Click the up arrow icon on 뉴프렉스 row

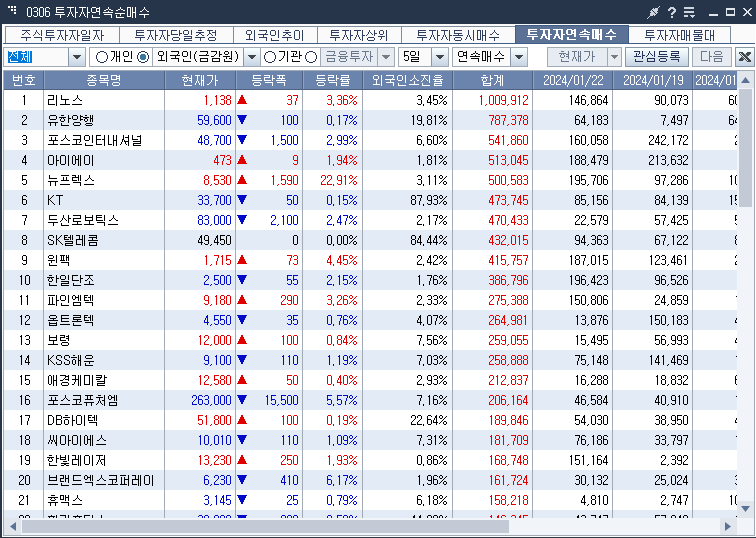pos(242,180)
